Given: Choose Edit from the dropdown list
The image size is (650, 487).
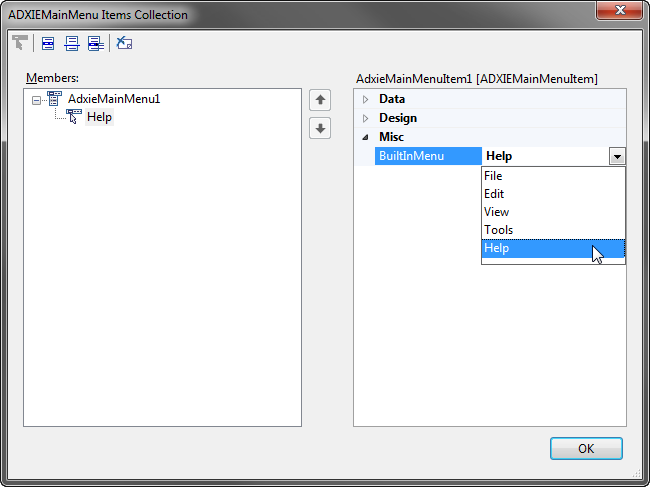Looking at the screenshot, I should point(553,194).
